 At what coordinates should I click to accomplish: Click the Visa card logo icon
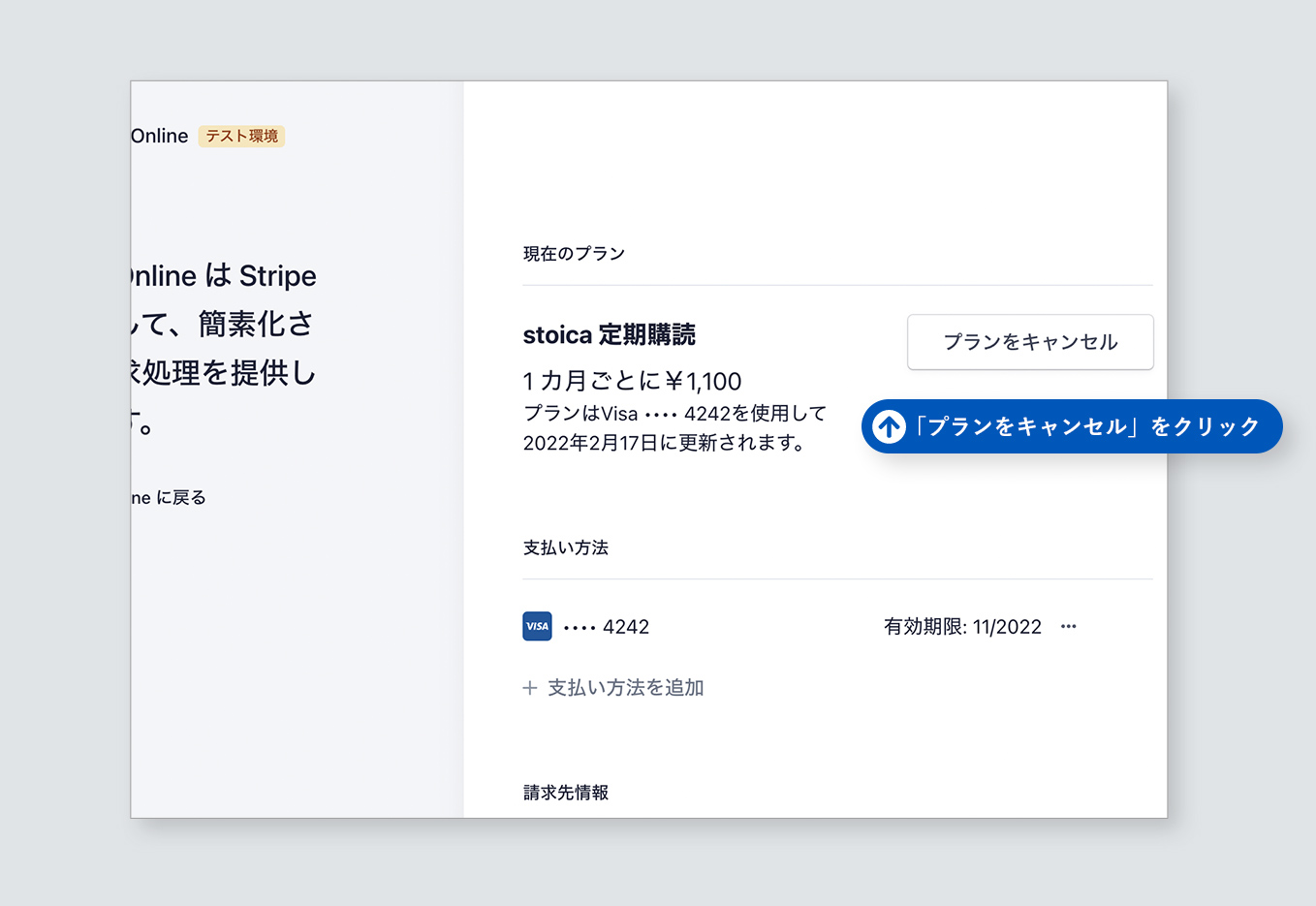[x=537, y=627]
